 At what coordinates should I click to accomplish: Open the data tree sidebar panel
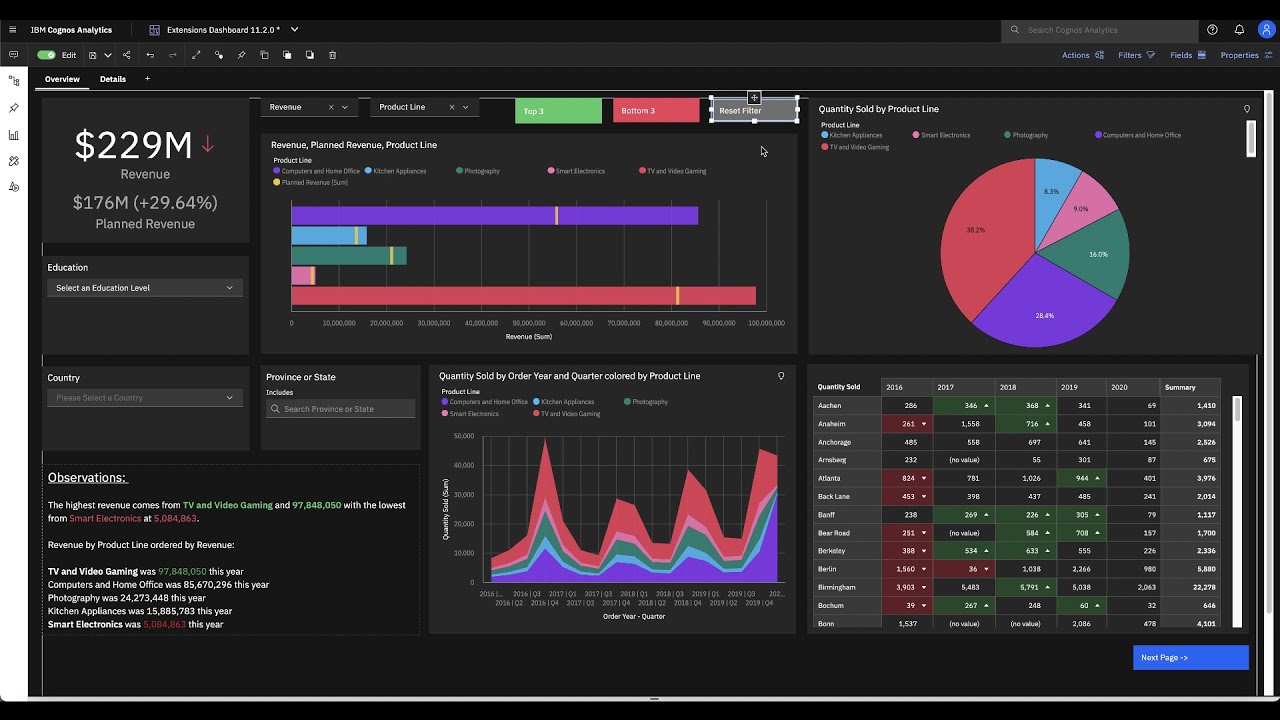click(14, 81)
